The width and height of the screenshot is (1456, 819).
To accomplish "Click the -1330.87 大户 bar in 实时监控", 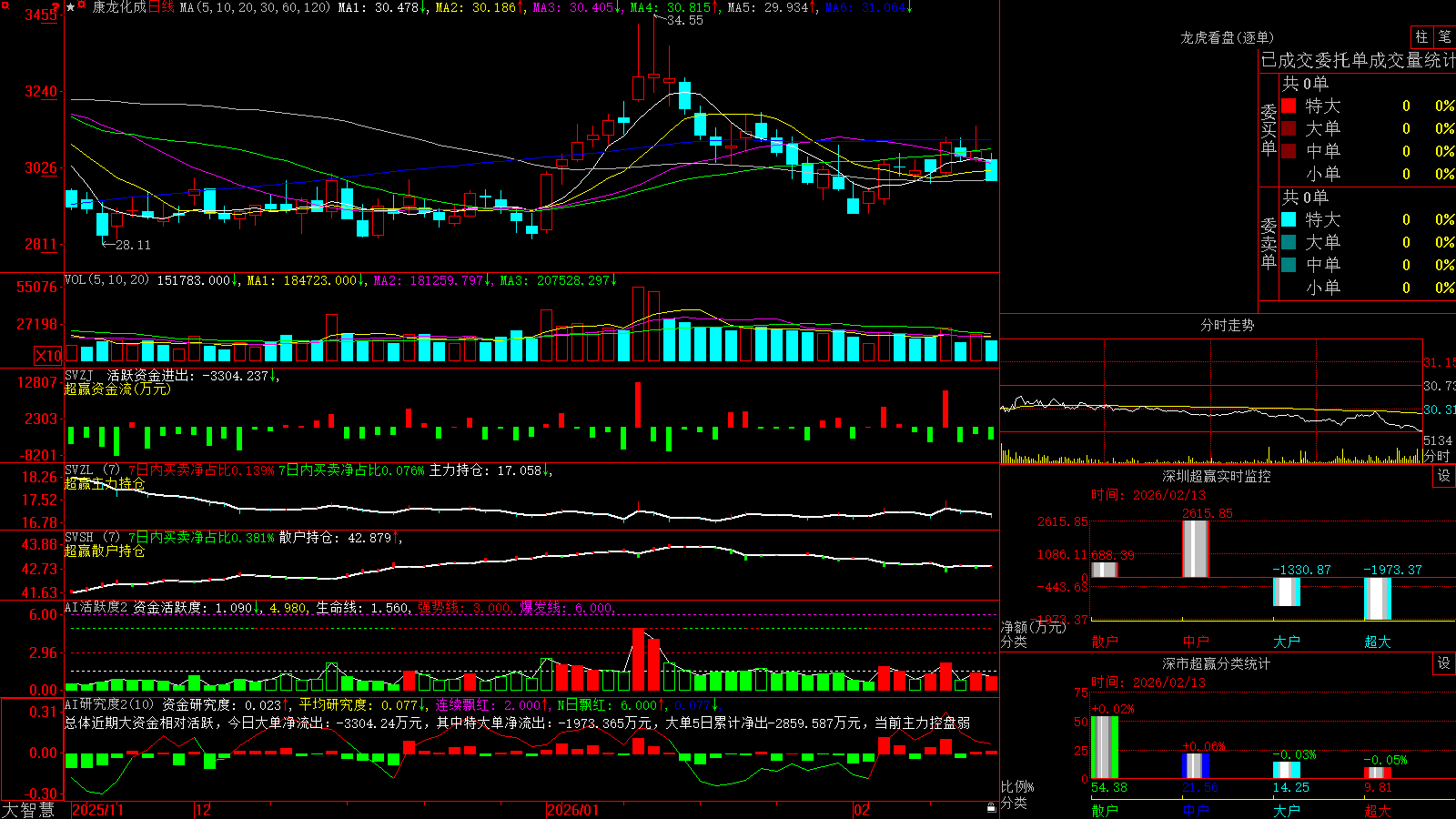I will pyautogui.click(x=1287, y=591).
